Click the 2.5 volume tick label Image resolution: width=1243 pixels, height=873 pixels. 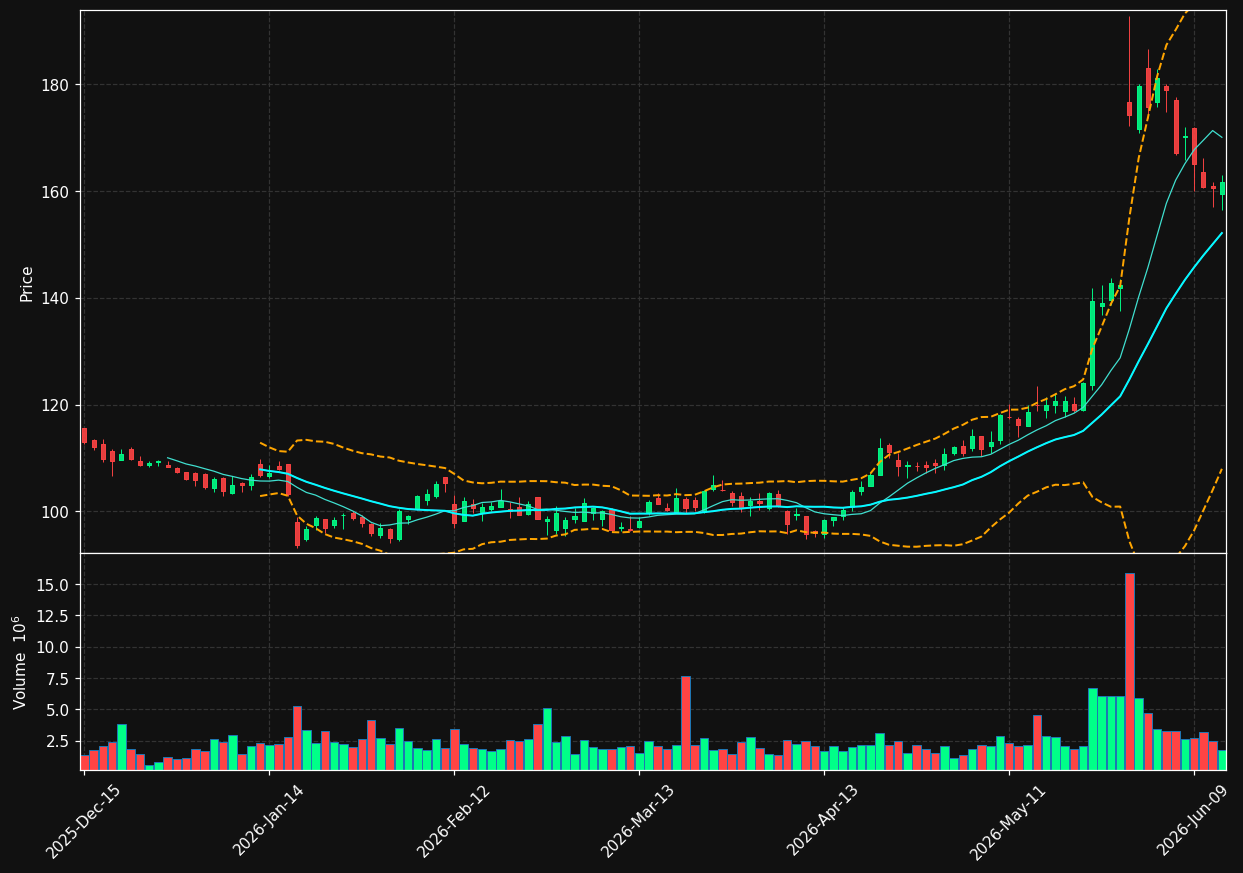point(58,742)
